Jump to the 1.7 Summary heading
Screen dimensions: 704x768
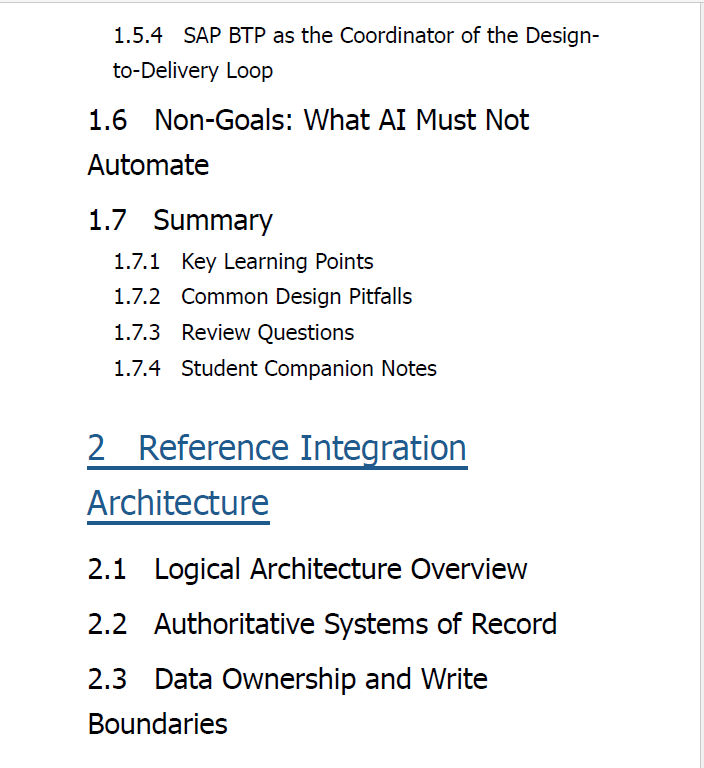coord(180,220)
